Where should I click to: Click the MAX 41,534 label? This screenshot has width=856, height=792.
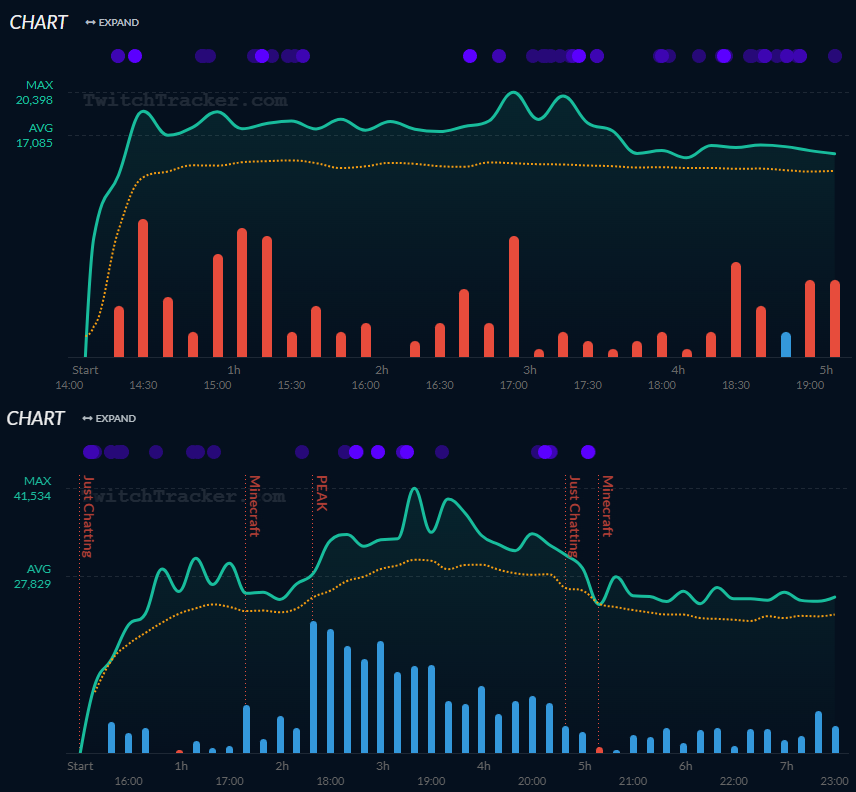33,489
